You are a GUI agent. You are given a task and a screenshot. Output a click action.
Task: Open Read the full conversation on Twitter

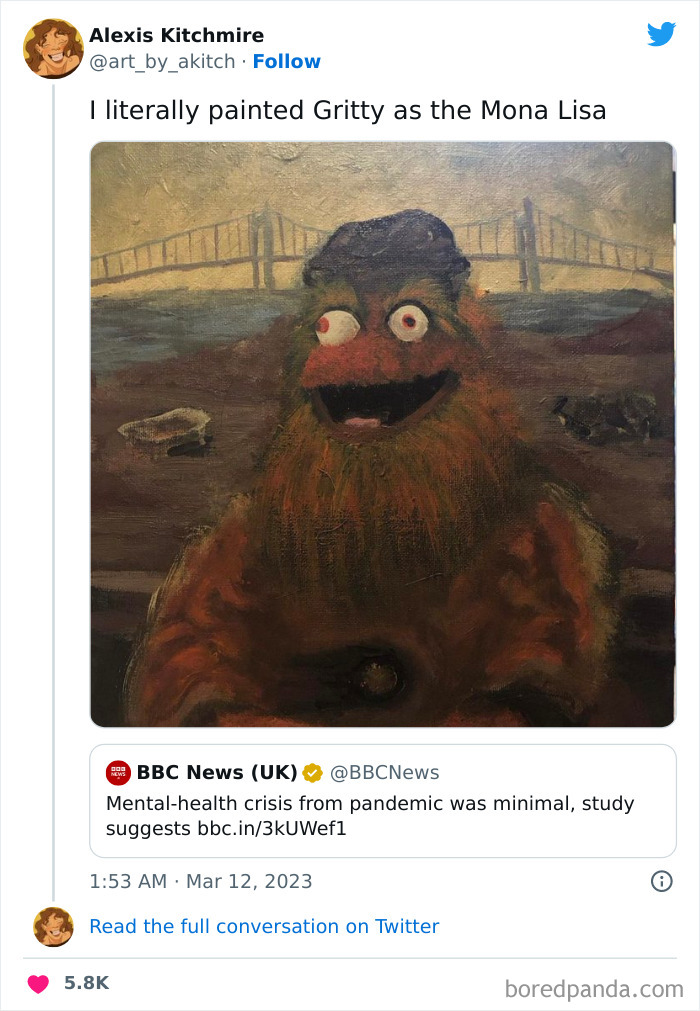[x=264, y=927]
